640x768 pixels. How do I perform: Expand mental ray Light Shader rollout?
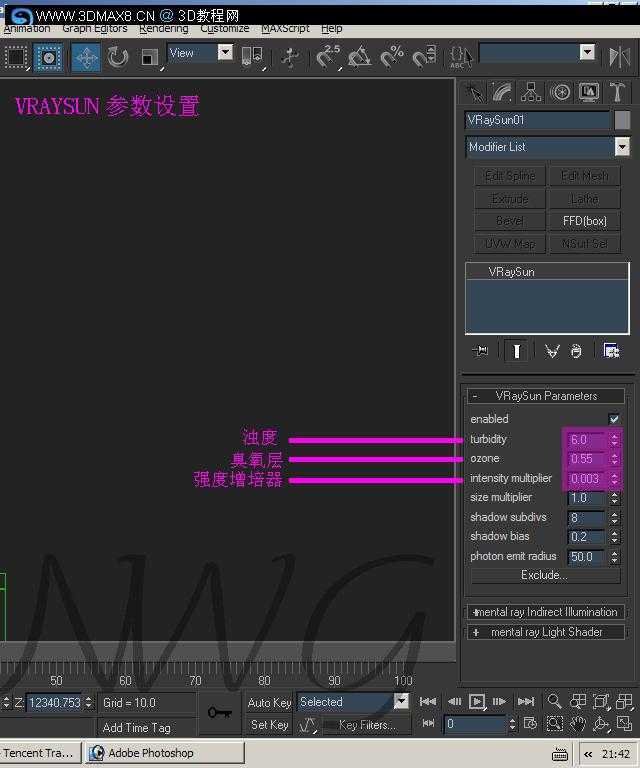546,632
